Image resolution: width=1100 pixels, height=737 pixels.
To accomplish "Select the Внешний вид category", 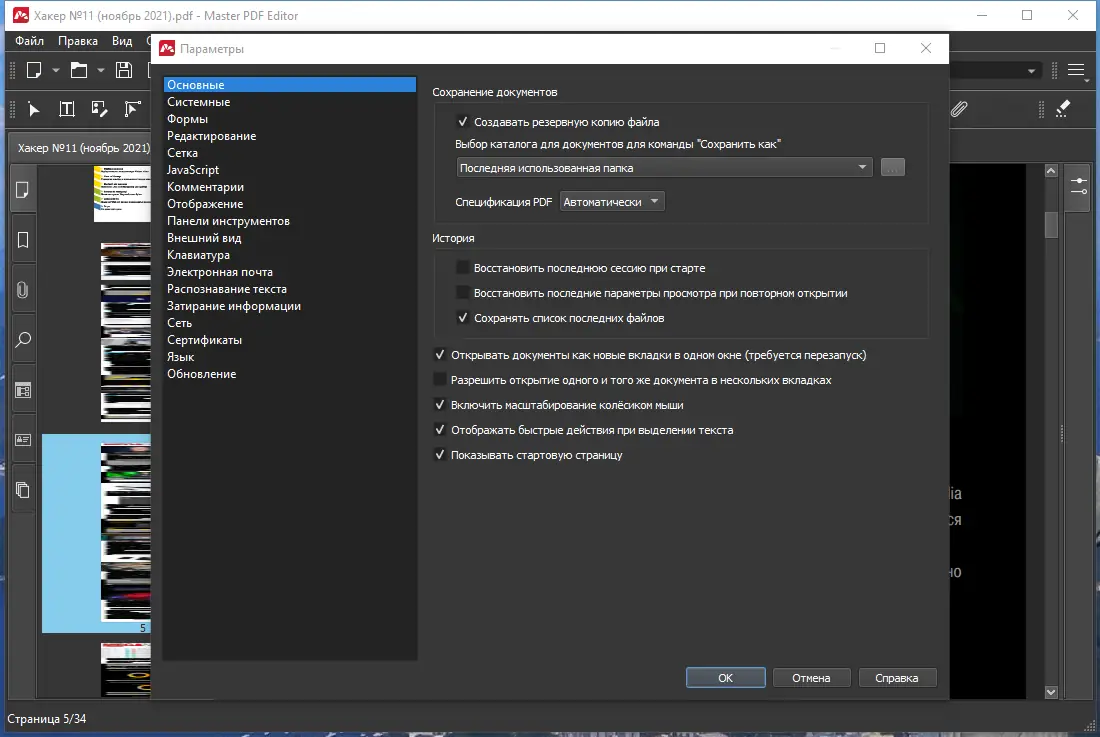I will 290,238.
